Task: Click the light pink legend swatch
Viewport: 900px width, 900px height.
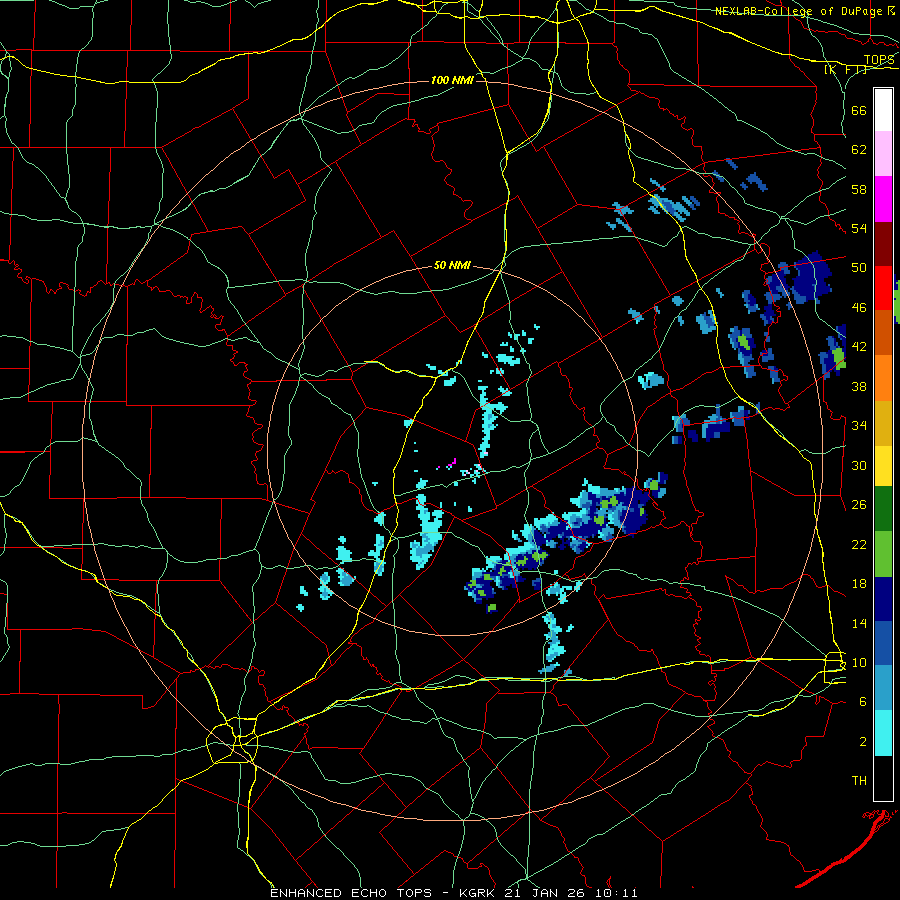Action: 883,153
